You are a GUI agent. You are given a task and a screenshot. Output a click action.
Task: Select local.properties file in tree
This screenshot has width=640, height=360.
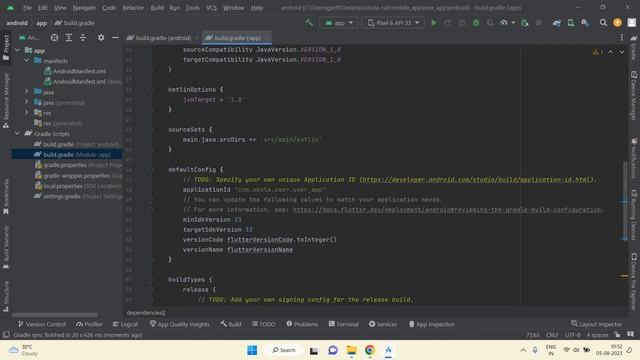pyautogui.click(x=78, y=186)
